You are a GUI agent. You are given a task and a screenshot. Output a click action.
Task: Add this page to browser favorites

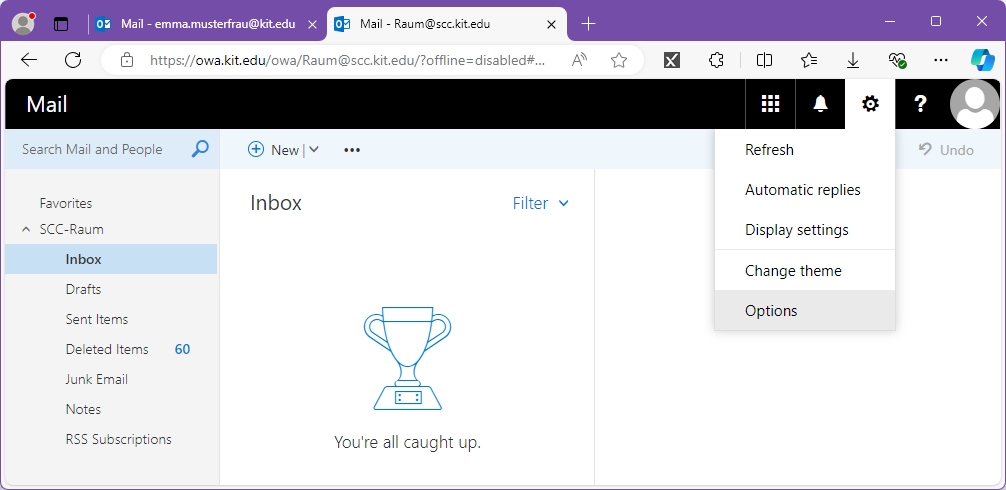(x=619, y=60)
